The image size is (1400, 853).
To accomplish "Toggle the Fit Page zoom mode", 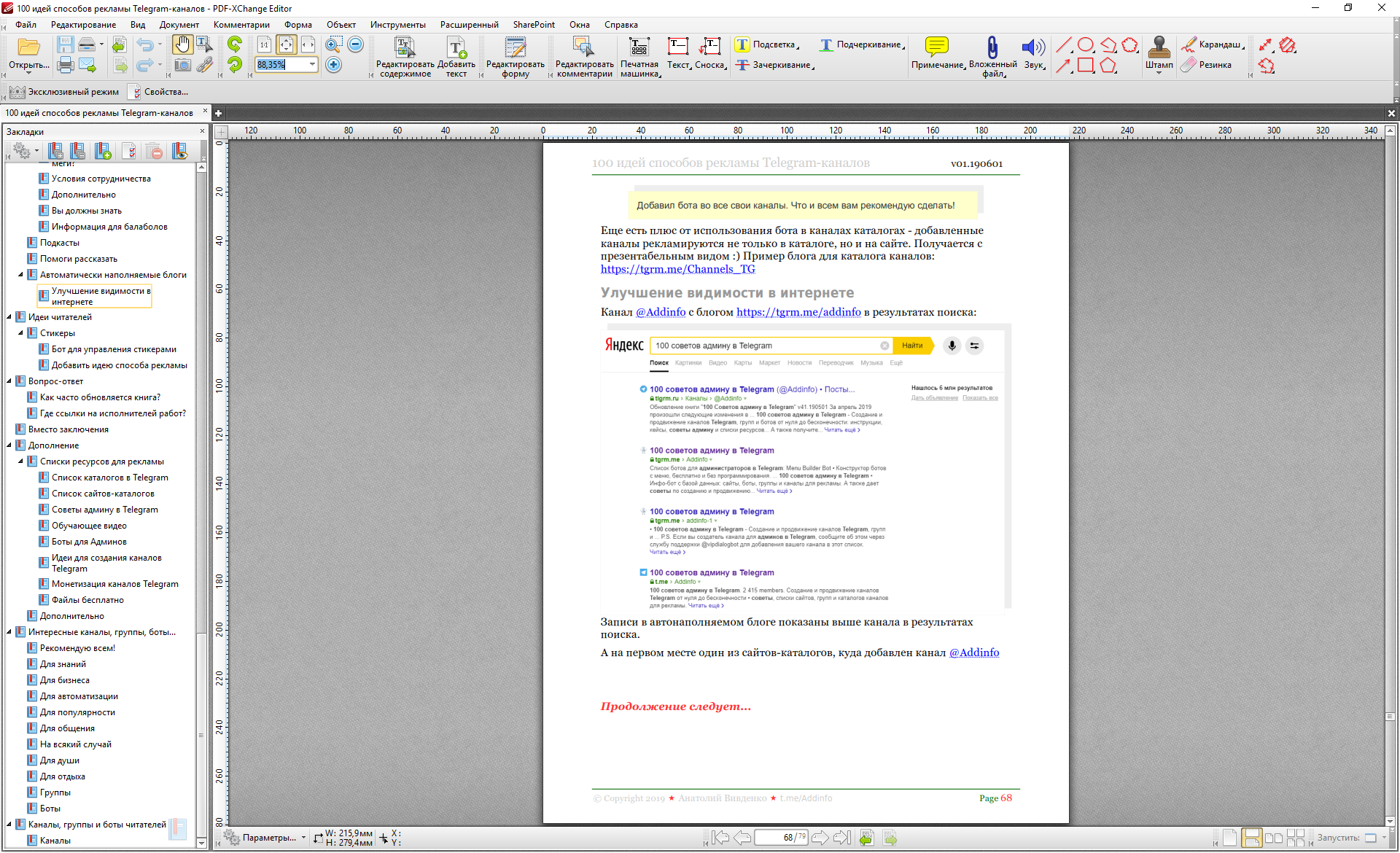I will coord(286,45).
